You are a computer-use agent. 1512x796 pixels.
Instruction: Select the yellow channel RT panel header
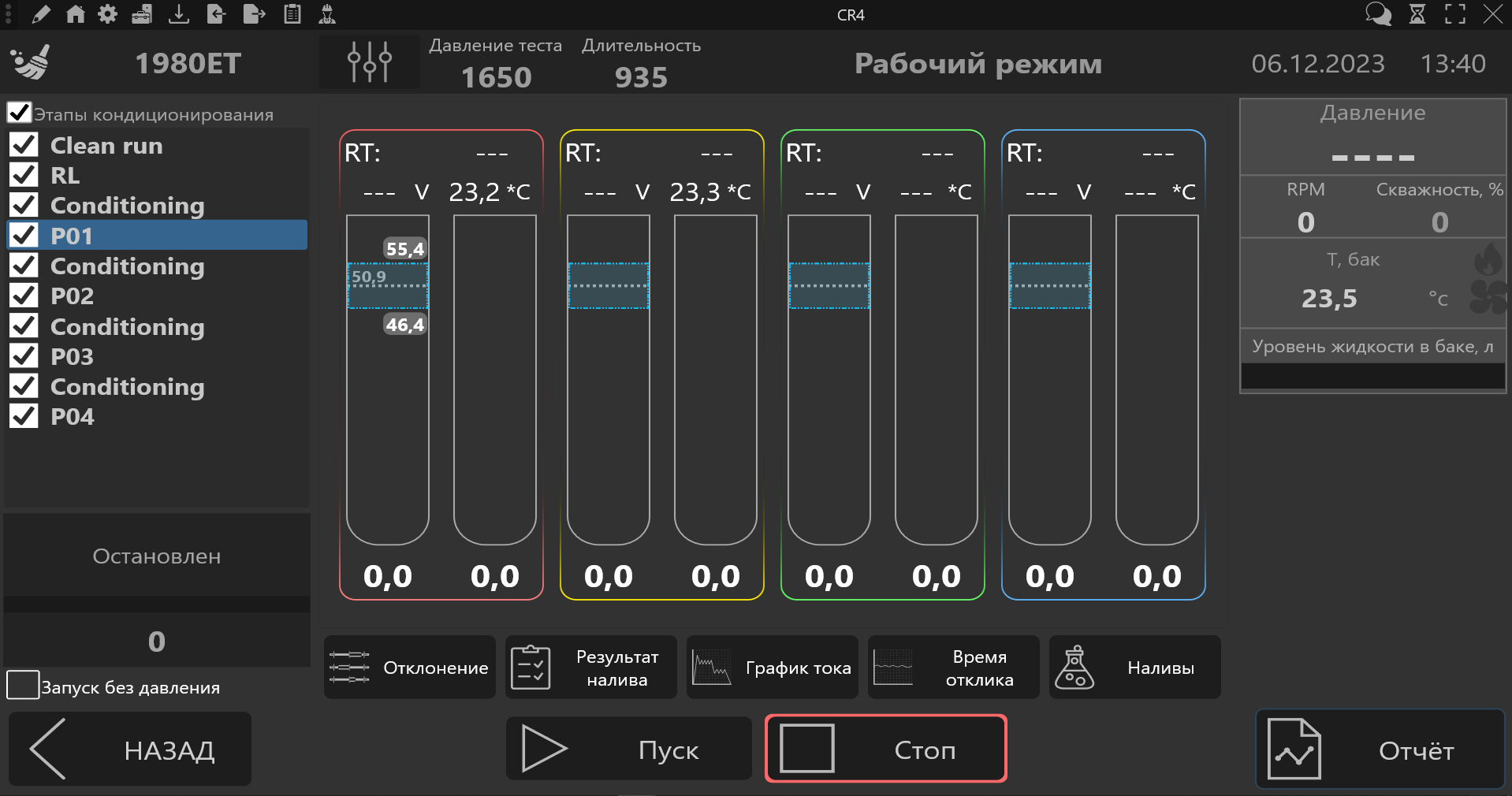tap(662, 152)
